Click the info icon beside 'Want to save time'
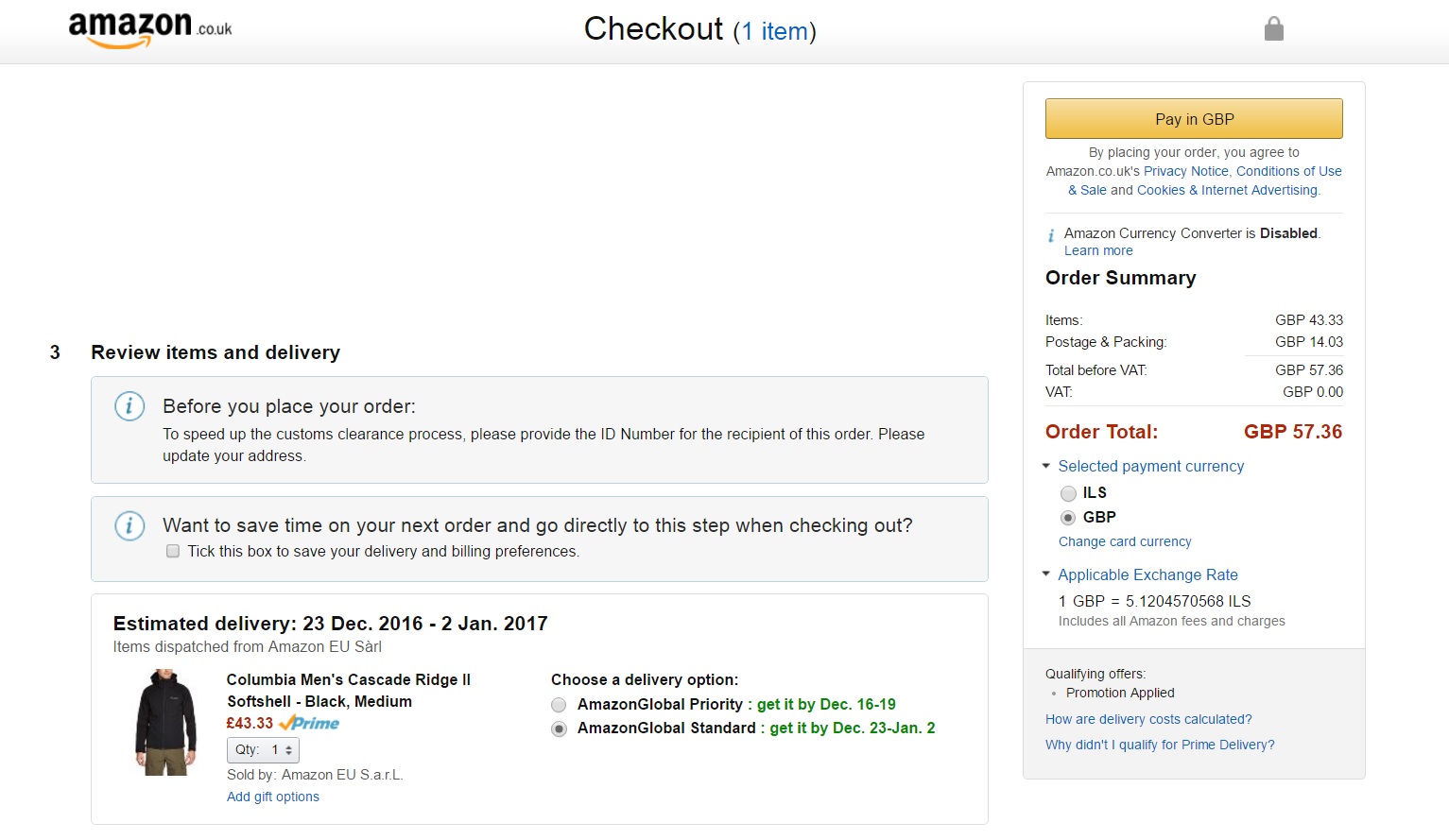 click(x=129, y=525)
